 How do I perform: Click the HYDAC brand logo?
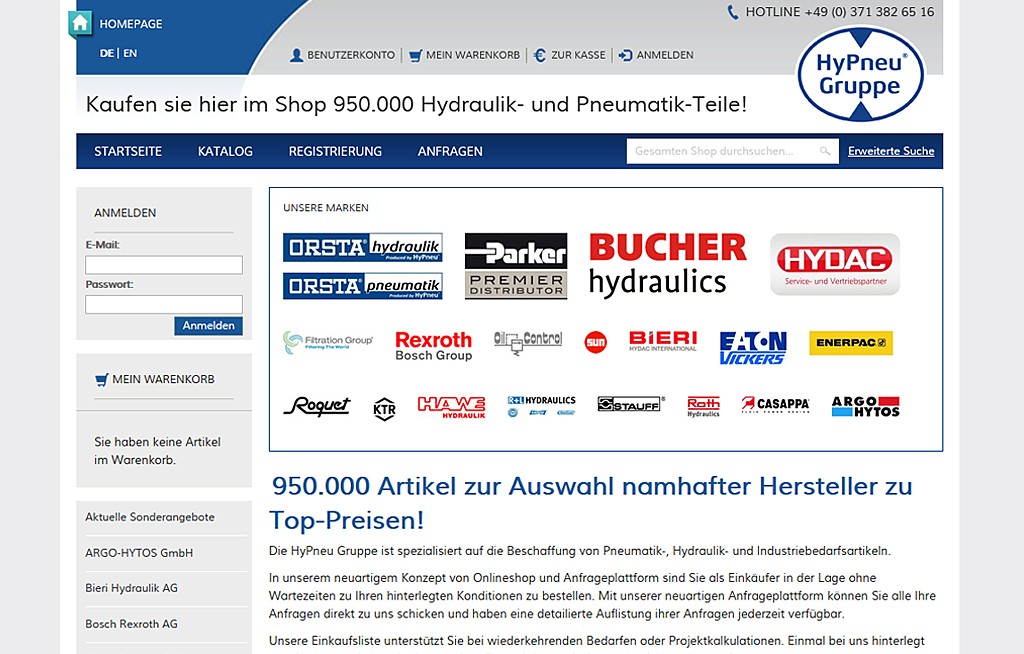(835, 264)
